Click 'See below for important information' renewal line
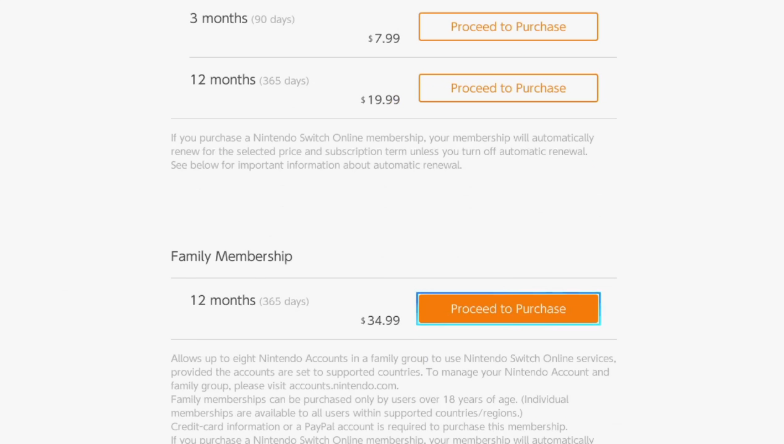Image resolution: width=784 pixels, height=444 pixels. (316, 165)
